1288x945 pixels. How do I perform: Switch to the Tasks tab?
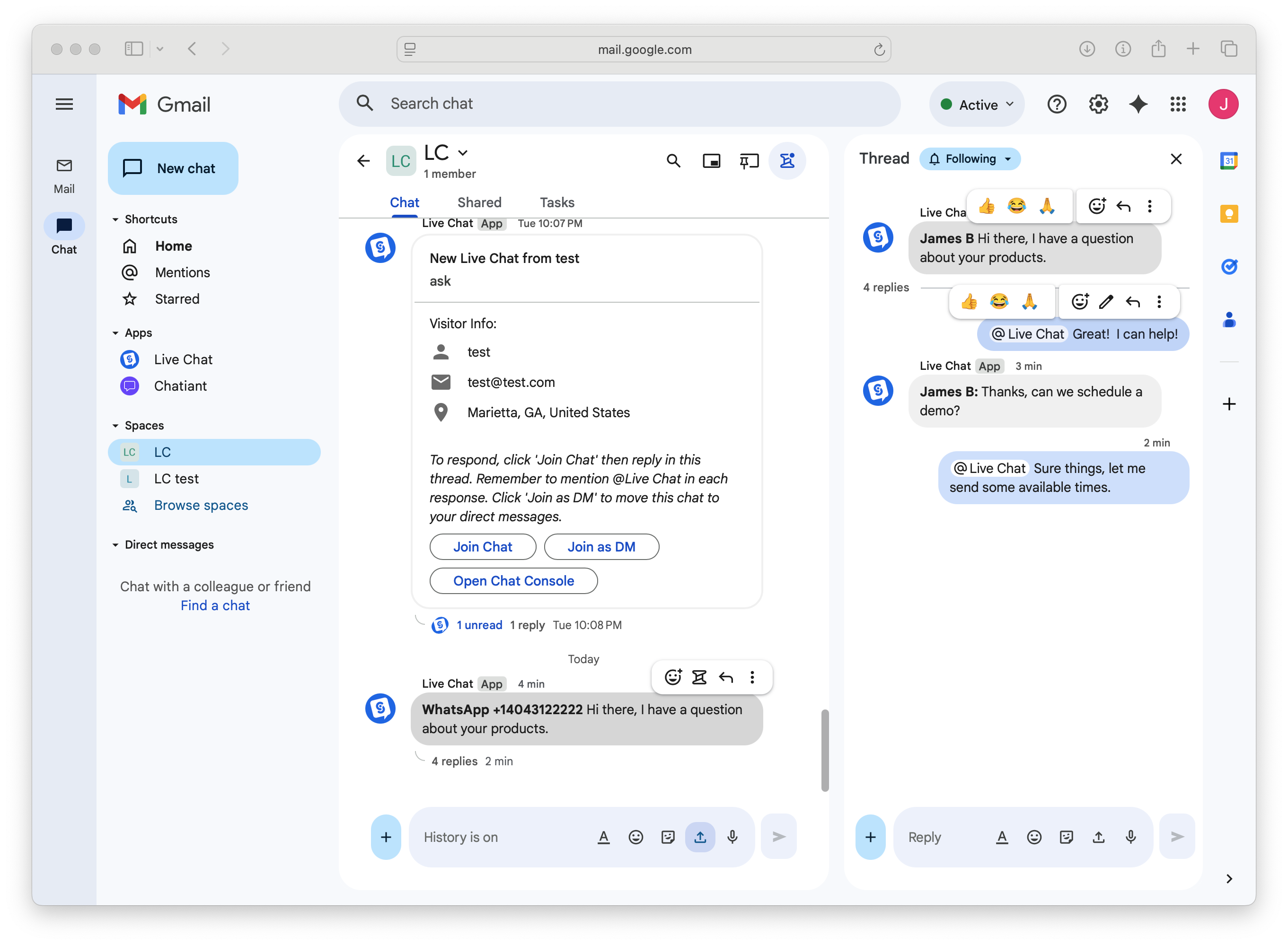[557, 202]
